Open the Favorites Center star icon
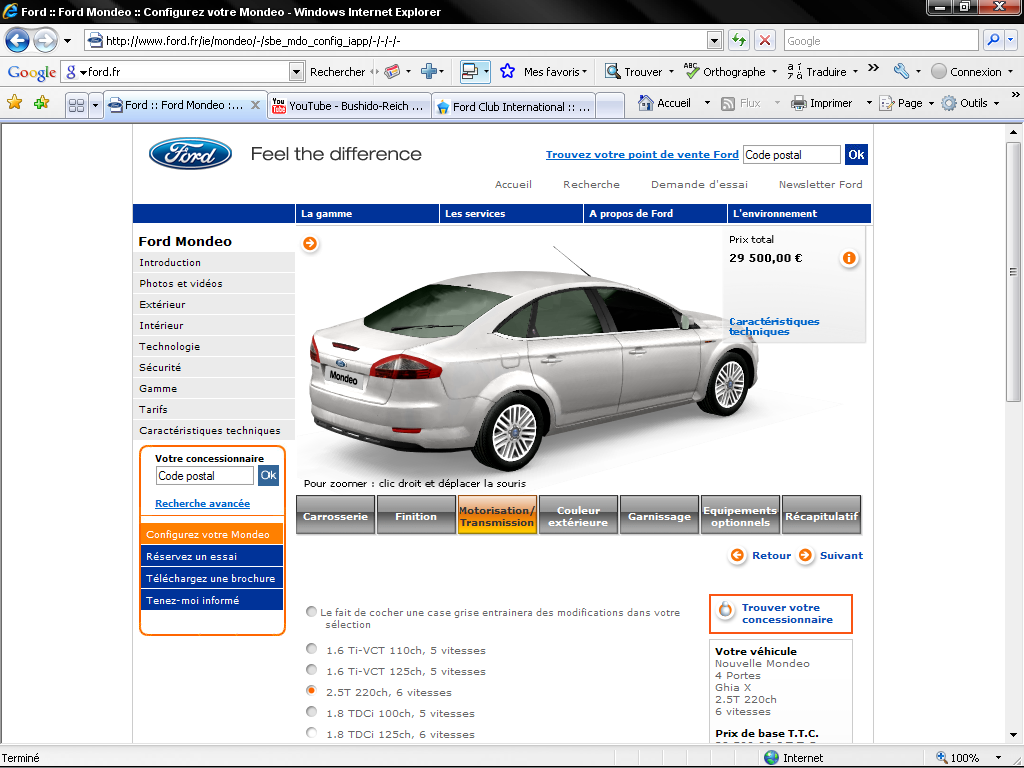The height and width of the screenshot is (768, 1024). (14, 103)
